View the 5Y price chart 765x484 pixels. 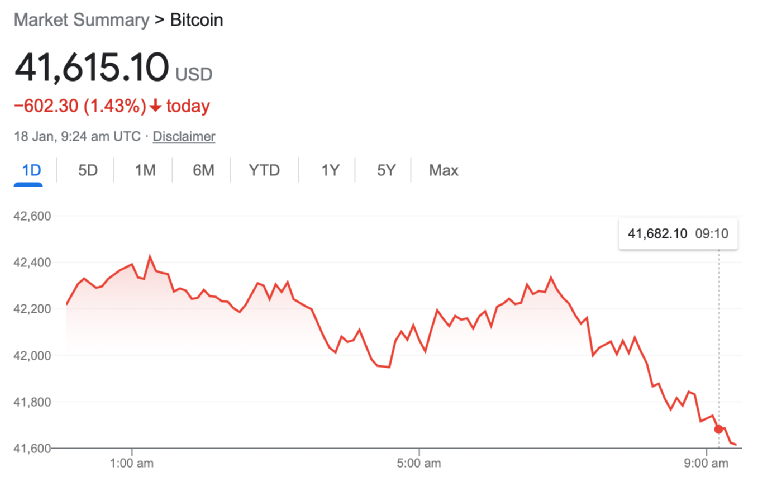pyautogui.click(x=386, y=170)
